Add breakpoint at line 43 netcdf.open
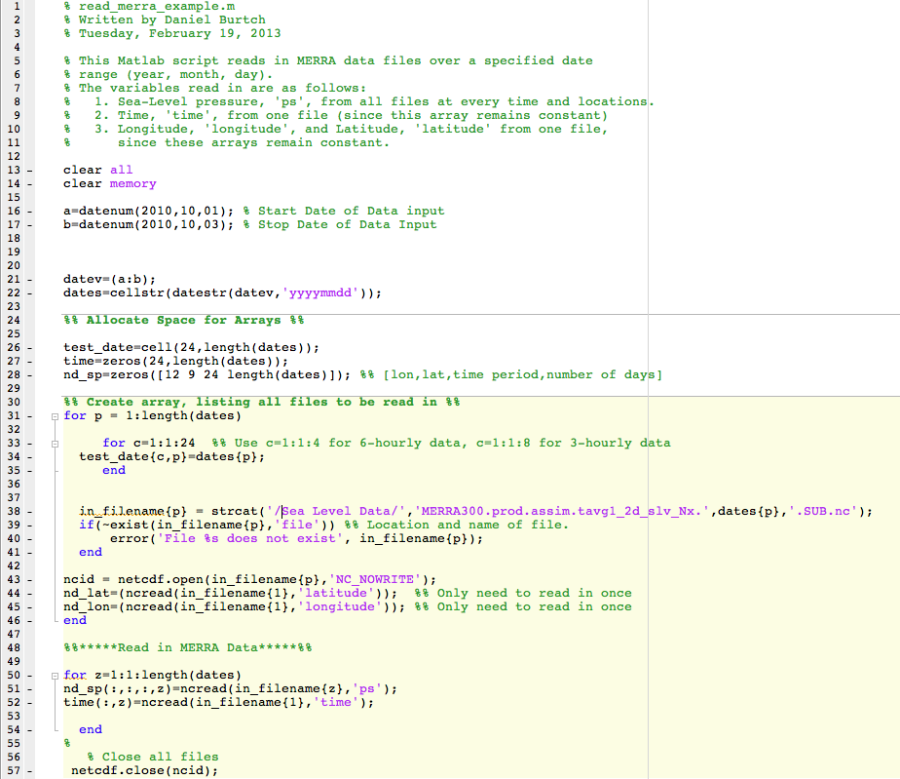Image resolution: width=900 pixels, height=779 pixels. [x=29, y=579]
